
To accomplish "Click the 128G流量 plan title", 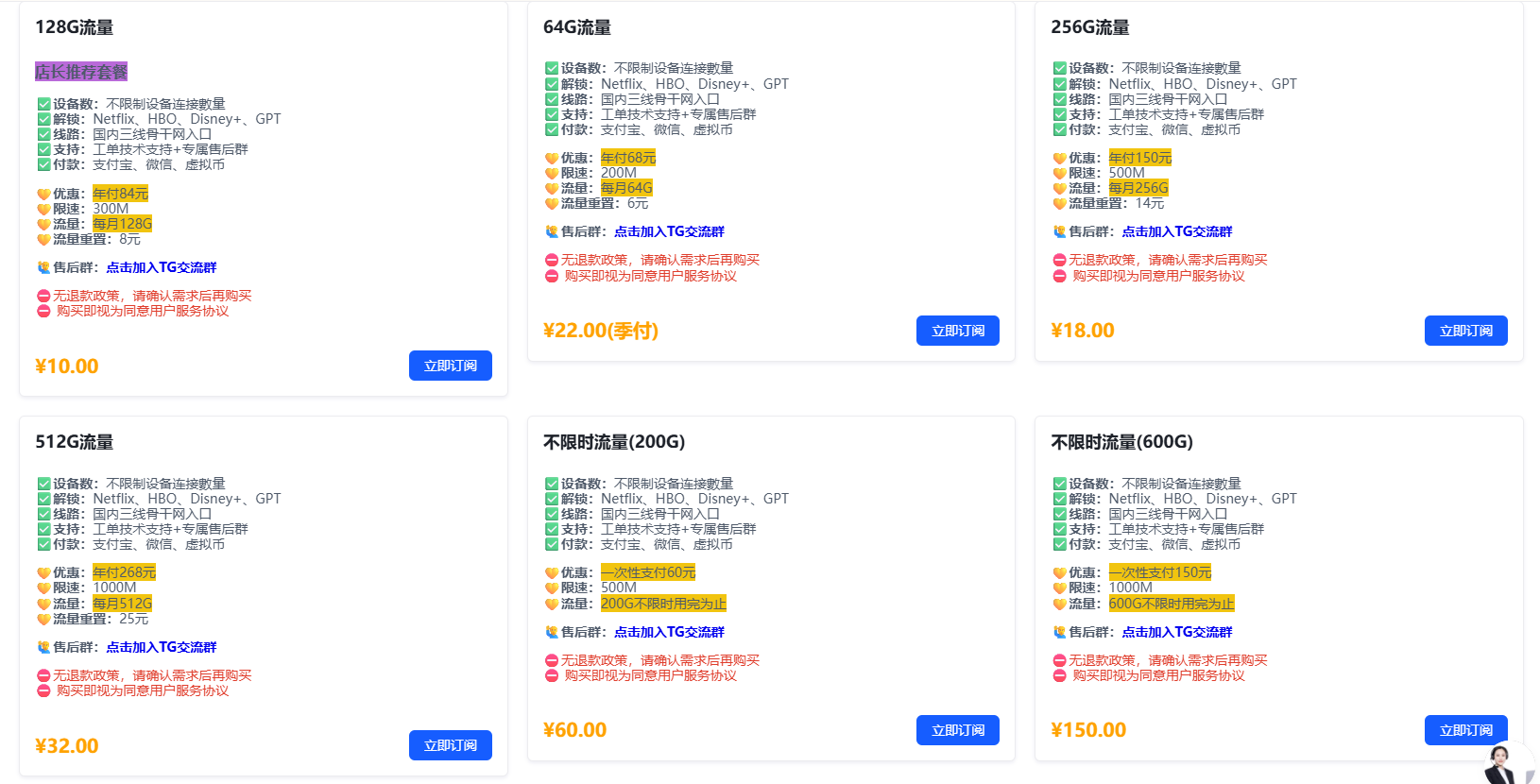I will pyautogui.click(x=75, y=27).
